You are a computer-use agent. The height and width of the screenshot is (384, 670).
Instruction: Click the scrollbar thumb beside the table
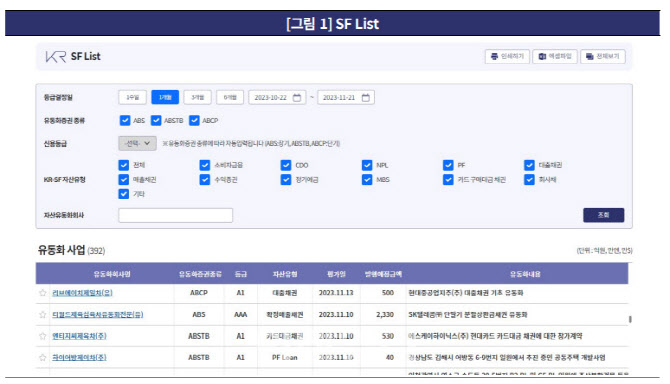(x=630, y=319)
